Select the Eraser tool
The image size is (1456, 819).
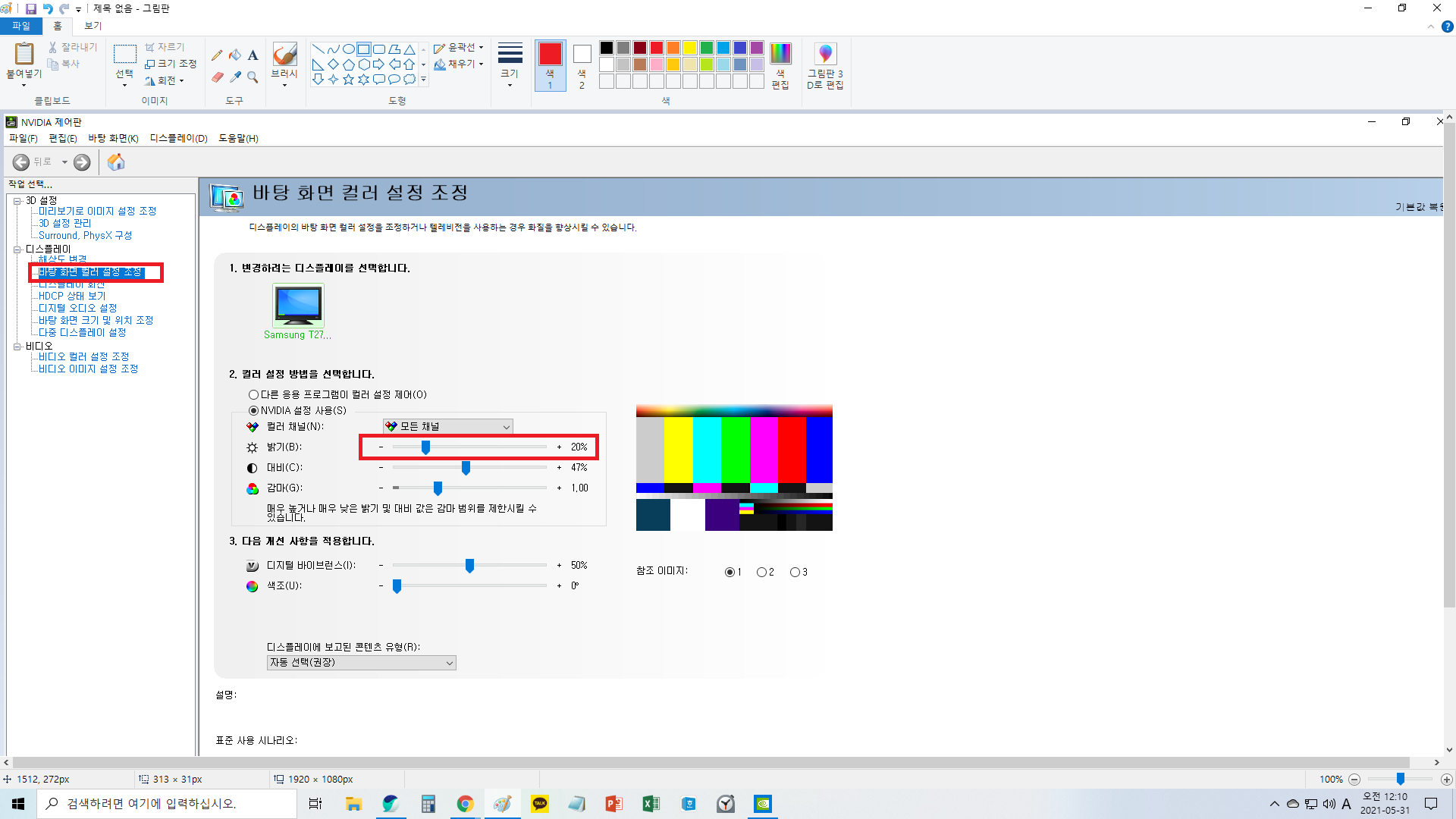(217, 77)
